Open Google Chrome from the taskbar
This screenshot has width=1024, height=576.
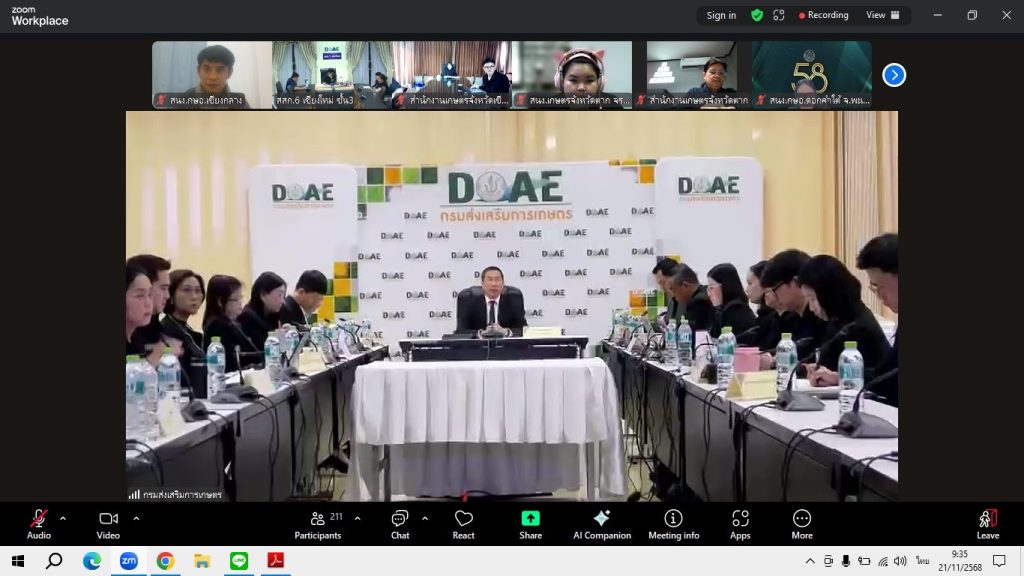[165, 561]
